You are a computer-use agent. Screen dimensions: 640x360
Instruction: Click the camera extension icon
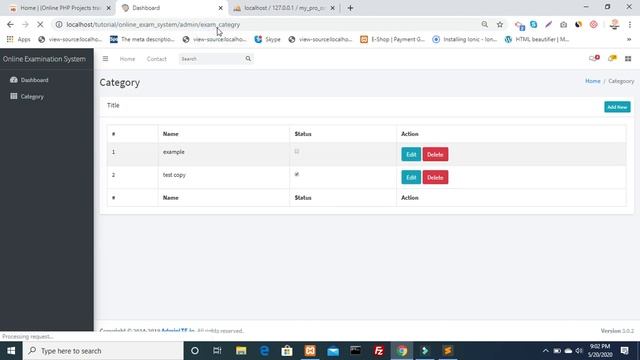pyautogui.click(x=563, y=24)
